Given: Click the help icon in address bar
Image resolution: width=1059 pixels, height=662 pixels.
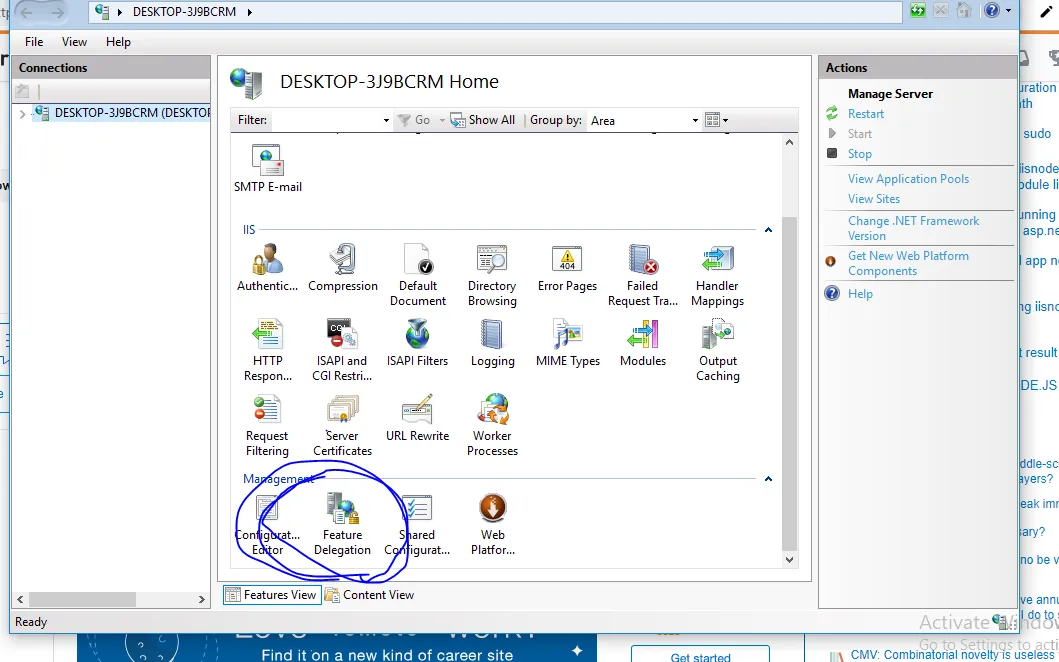Looking at the screenshot, I should coord(991,10).
